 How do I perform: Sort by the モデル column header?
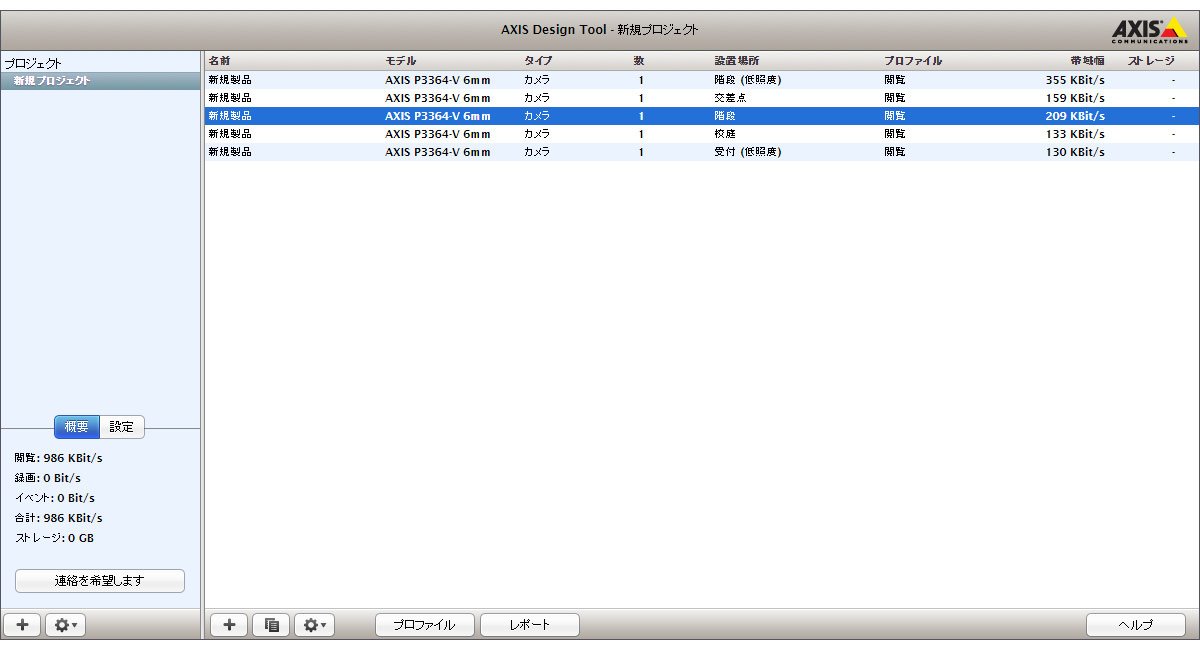click(x=401, y=61)
